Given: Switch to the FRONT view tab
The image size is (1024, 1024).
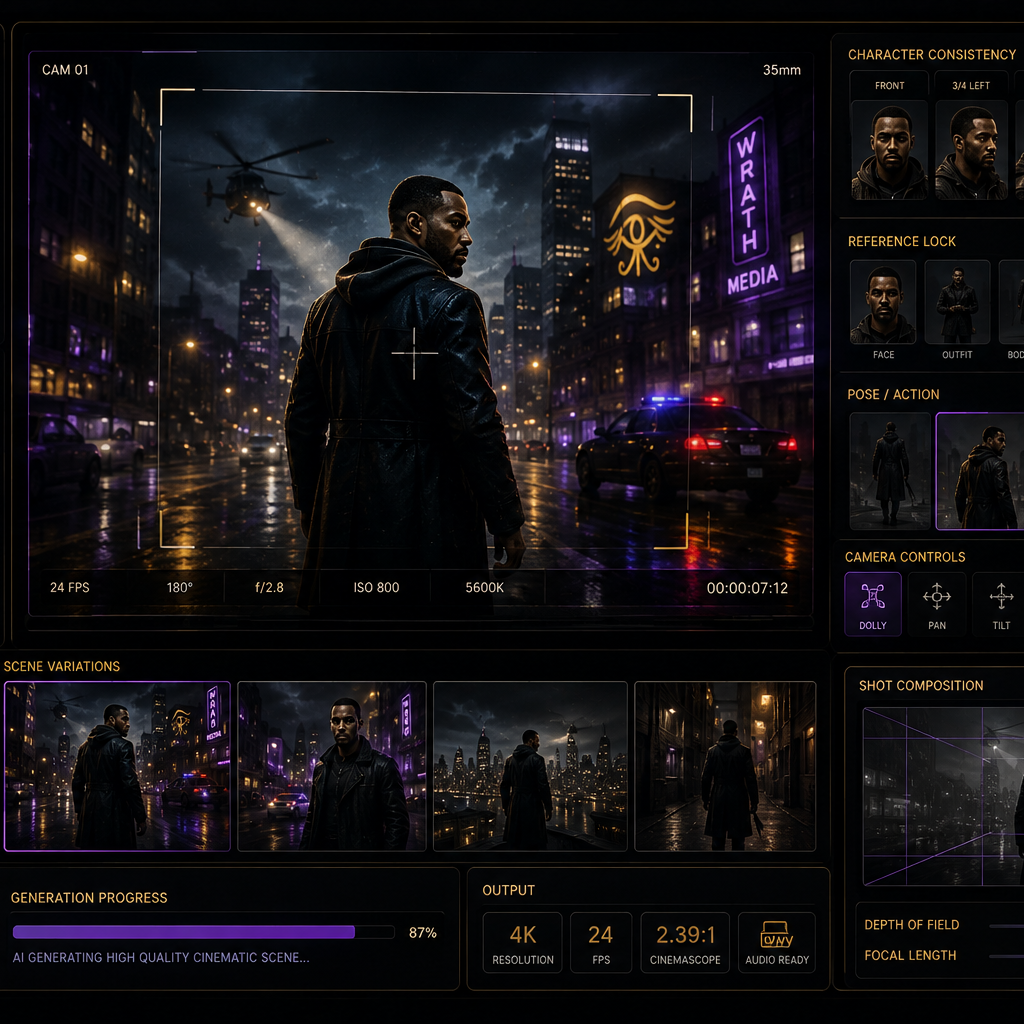Looking at the screenshot, I should (889, 86).
